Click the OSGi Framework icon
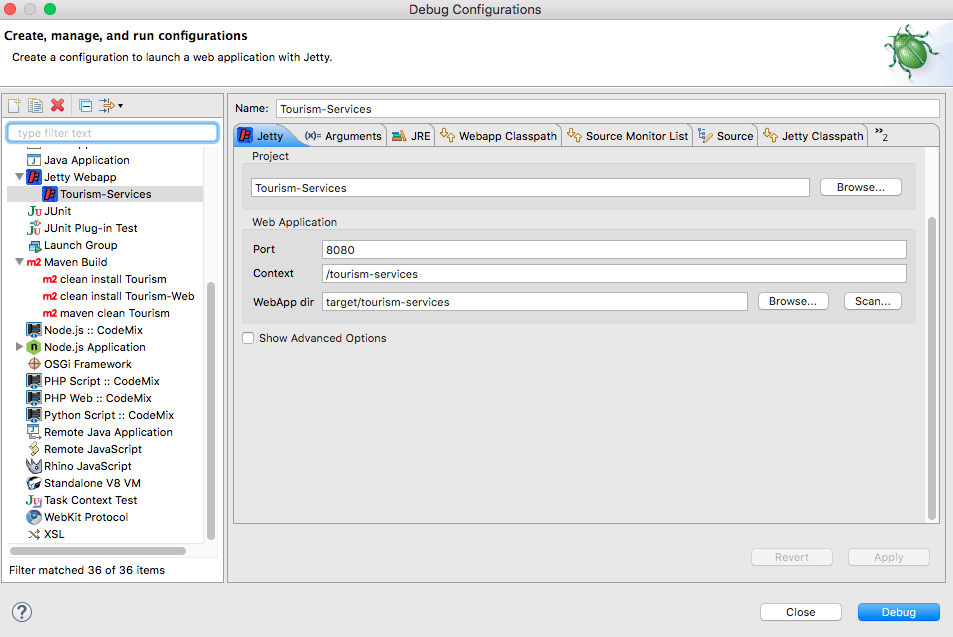Viewport: 953px width, 637px height. 34,364
